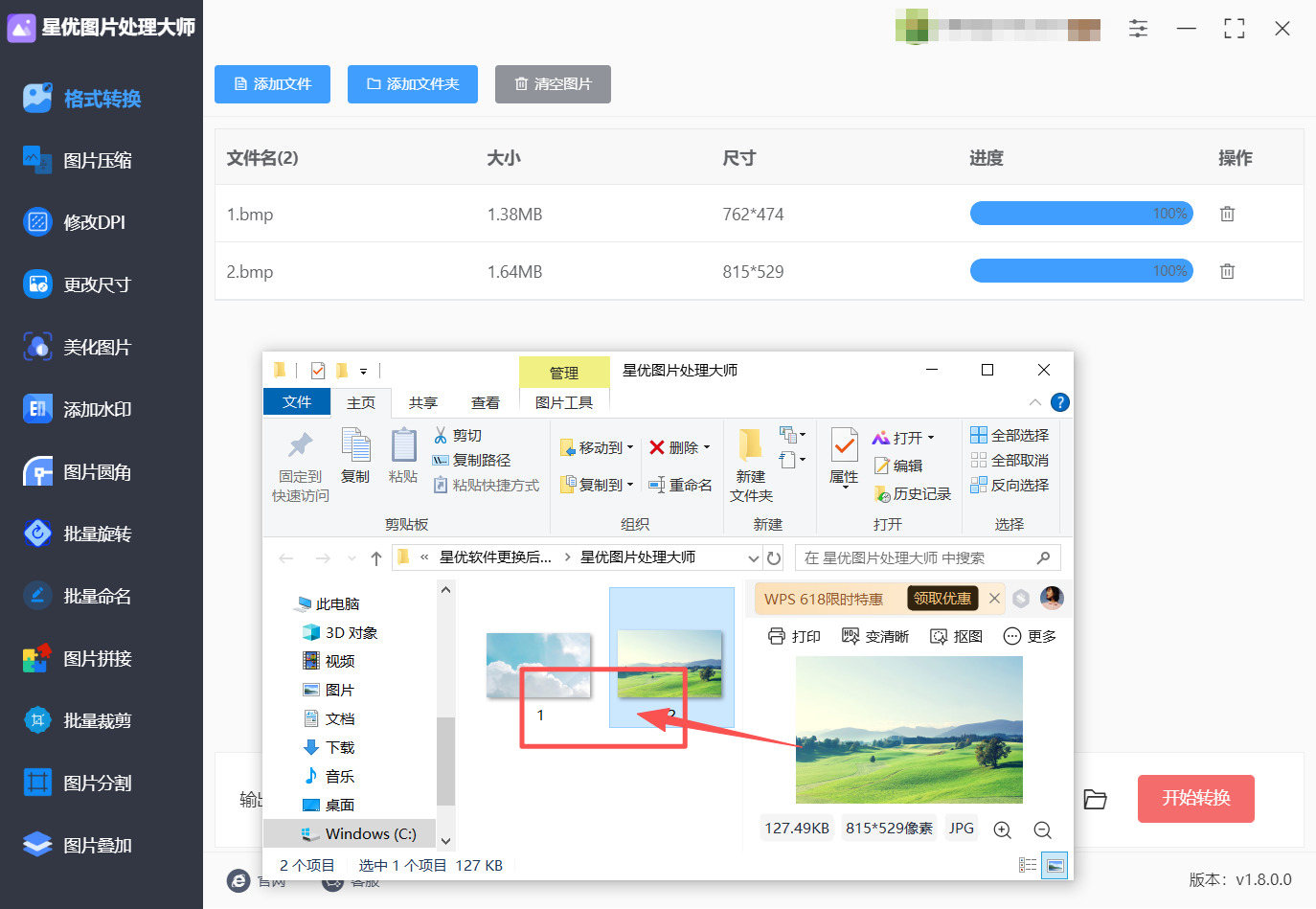Image resolution: width=1316 pixels, height=909 pixels.
Task: Open the settings sliders icon in the title bar
Action: click(1138, 29)
